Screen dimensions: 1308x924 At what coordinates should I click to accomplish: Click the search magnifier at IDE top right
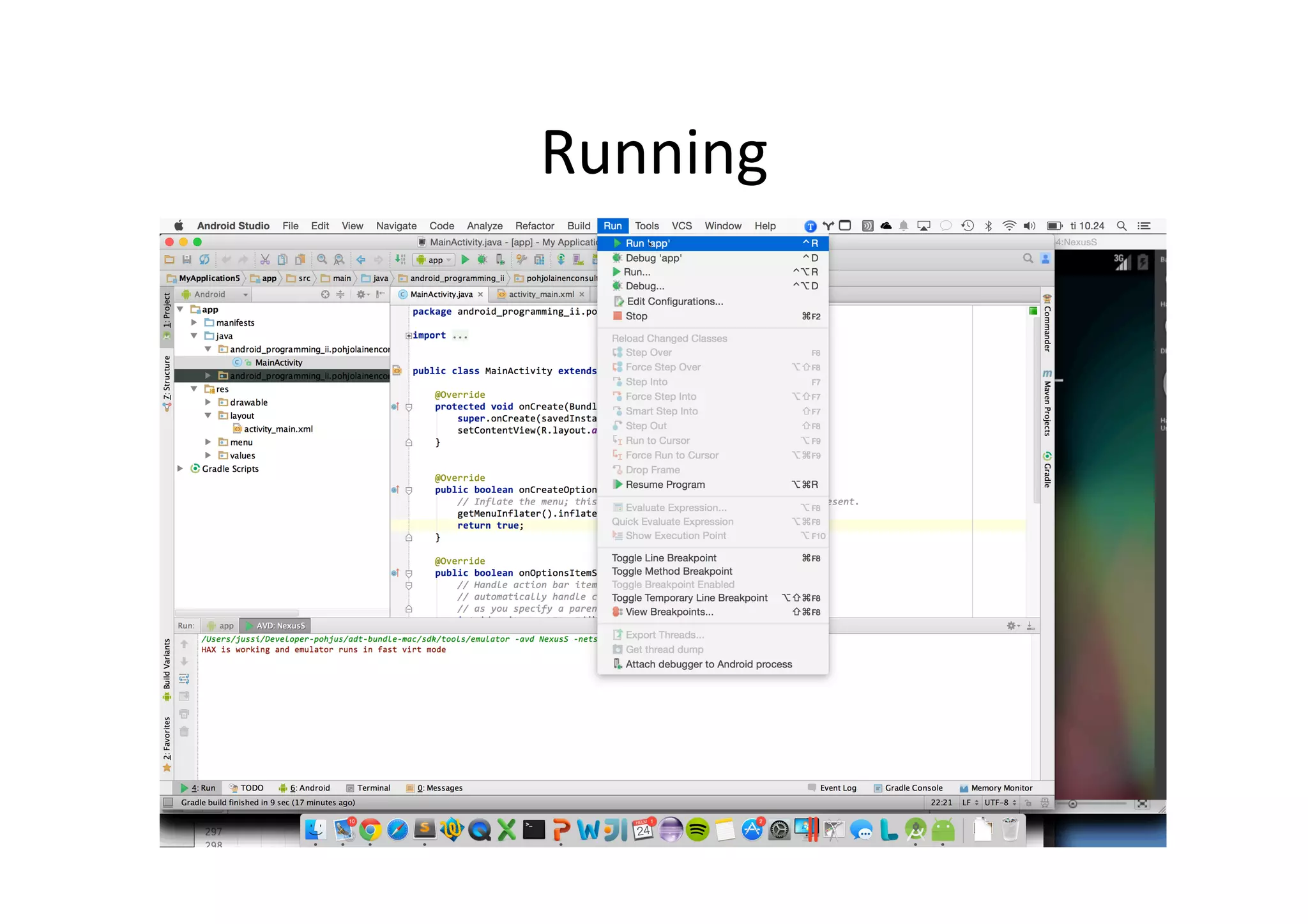[1028, 259]
